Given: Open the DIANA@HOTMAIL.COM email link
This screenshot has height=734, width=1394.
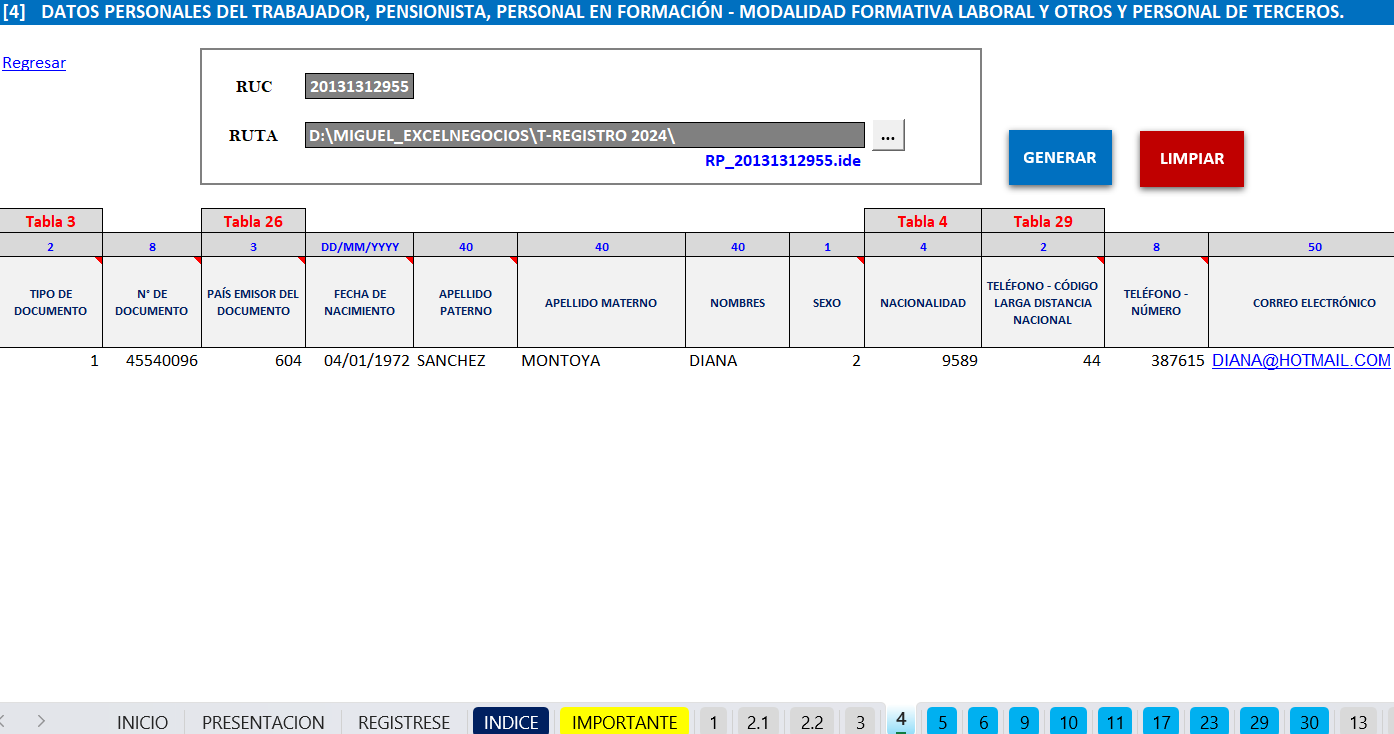Looking at the screenshot, I should 1300,361.
